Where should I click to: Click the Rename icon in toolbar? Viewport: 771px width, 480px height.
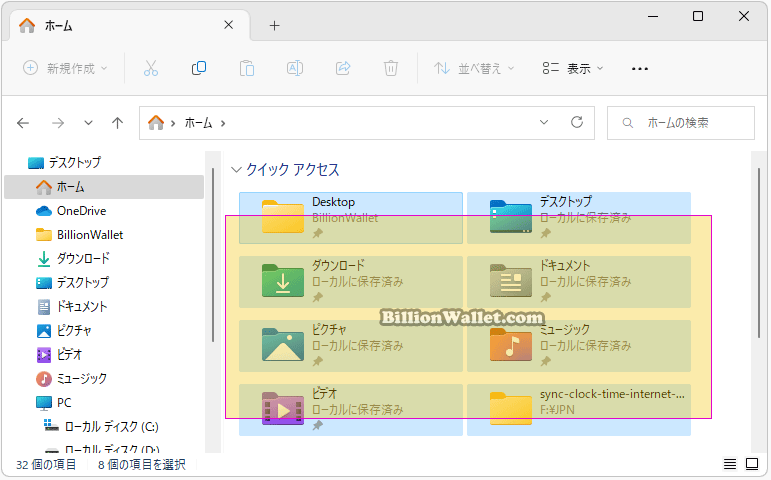point(295,68)
